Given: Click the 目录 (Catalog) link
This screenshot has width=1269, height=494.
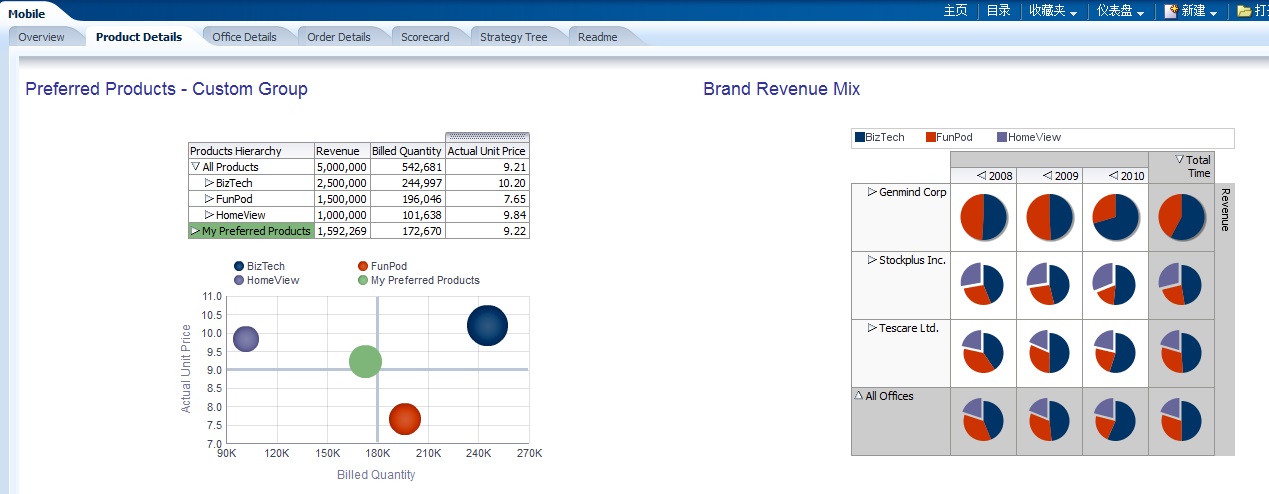Looking at the screenshot, I should click(999, 11).
